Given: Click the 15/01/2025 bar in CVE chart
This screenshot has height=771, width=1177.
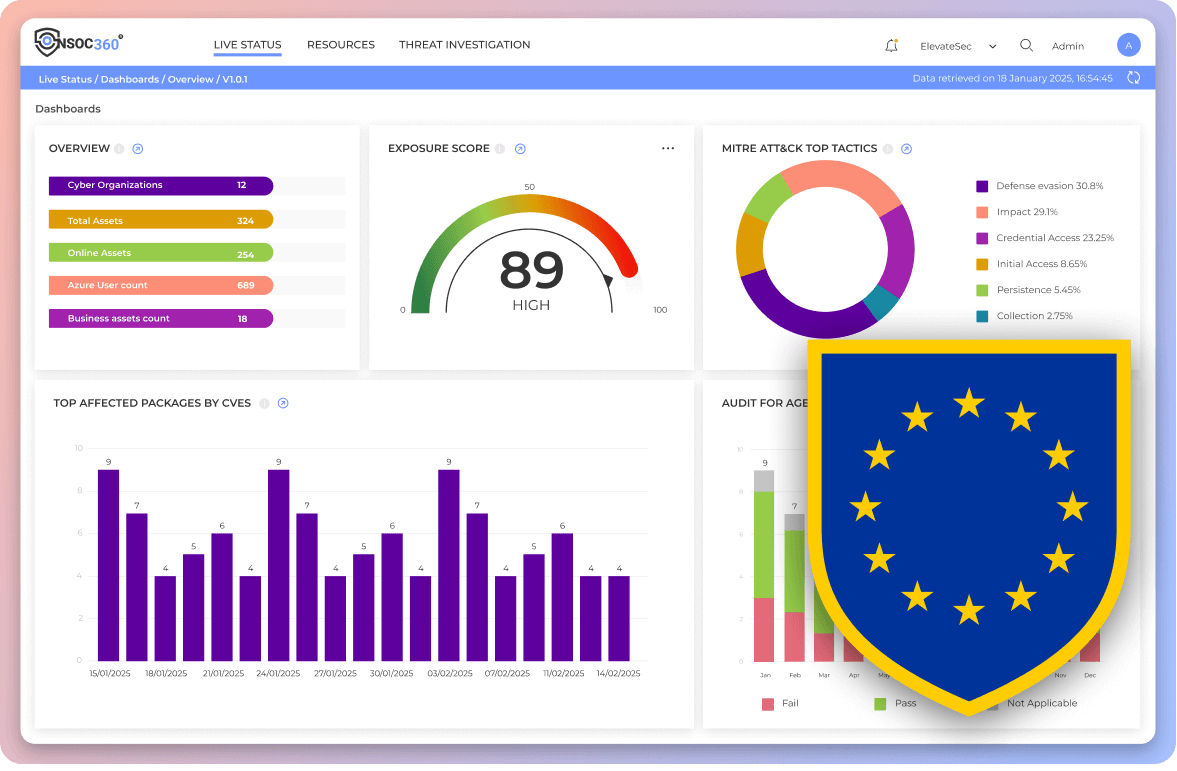Looking at the screenshot, I should pos(109,565).
